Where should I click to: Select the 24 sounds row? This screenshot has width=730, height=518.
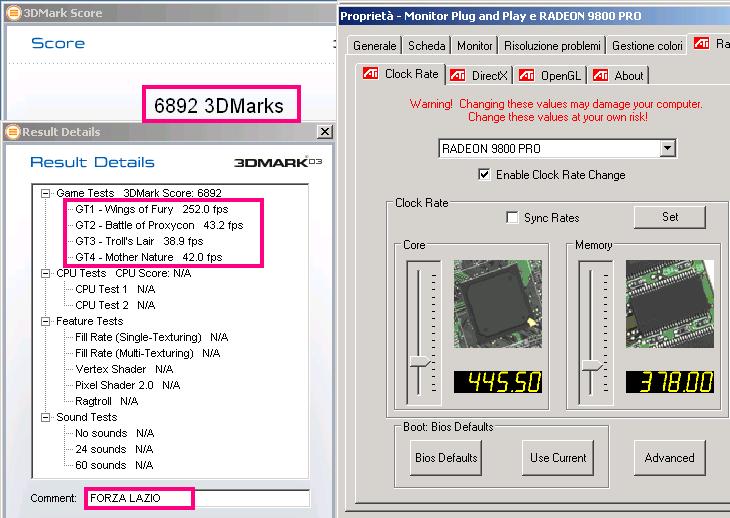point(114,449)
